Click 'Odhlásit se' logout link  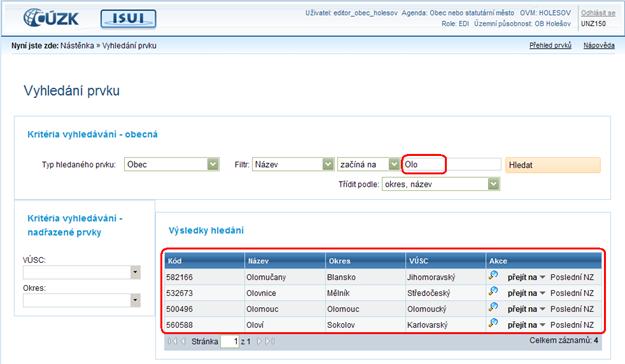[x=597, y=13]
